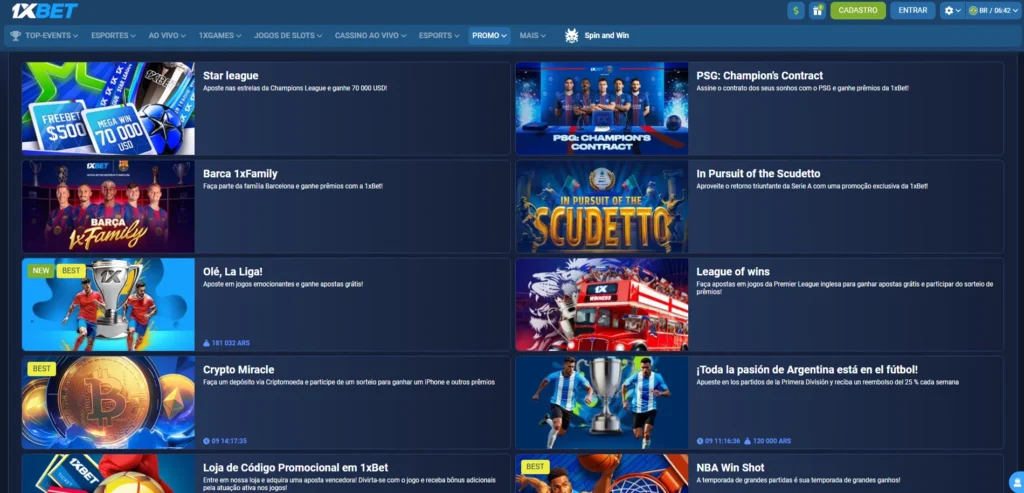Open the dollar sign payments icon
1024x493 pixels.
tap(796, 11)
